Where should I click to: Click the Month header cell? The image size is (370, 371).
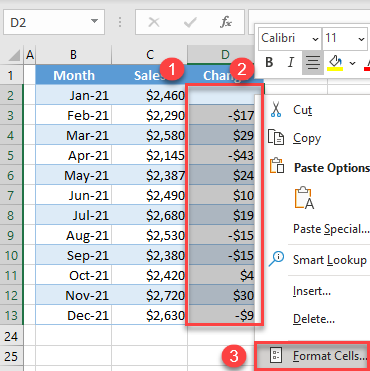tap(74, 75)
